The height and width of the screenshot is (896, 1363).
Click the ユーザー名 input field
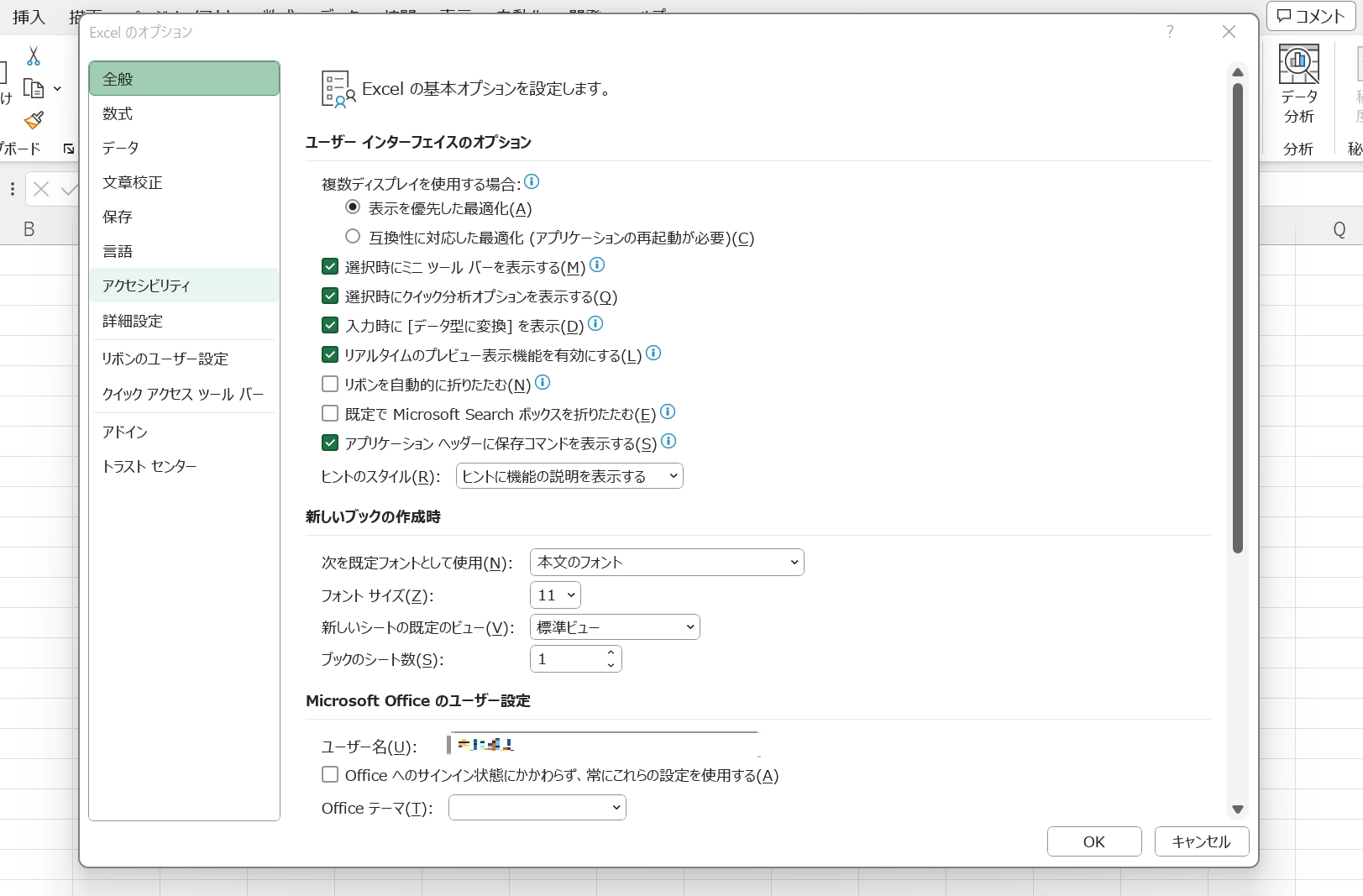(603, 745)
